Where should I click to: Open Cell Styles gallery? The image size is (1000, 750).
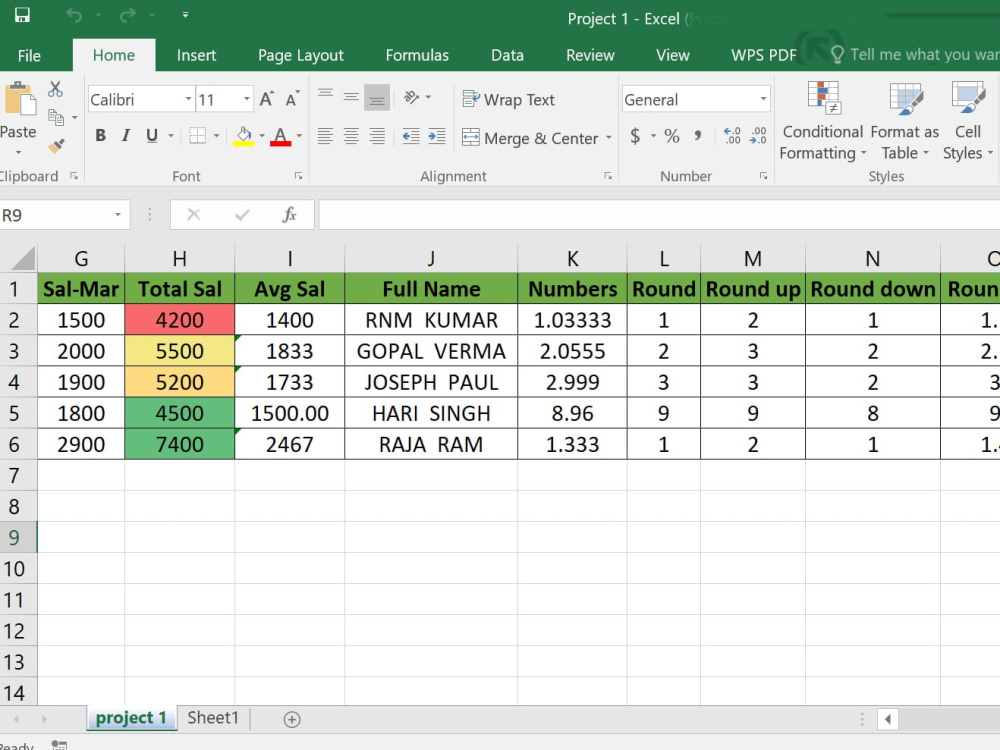(x=967, y=121)
